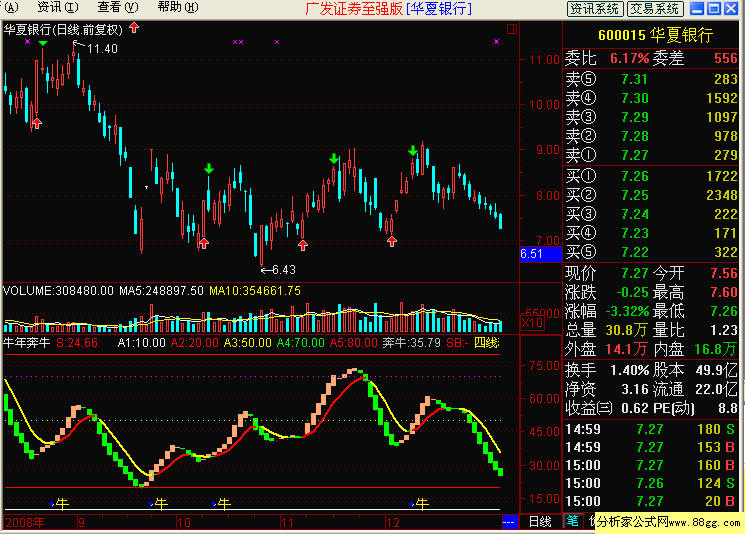Screen dimensions: 745x534
Task: Click the blue 6.51 price label
Action: (x=541, y=254)
